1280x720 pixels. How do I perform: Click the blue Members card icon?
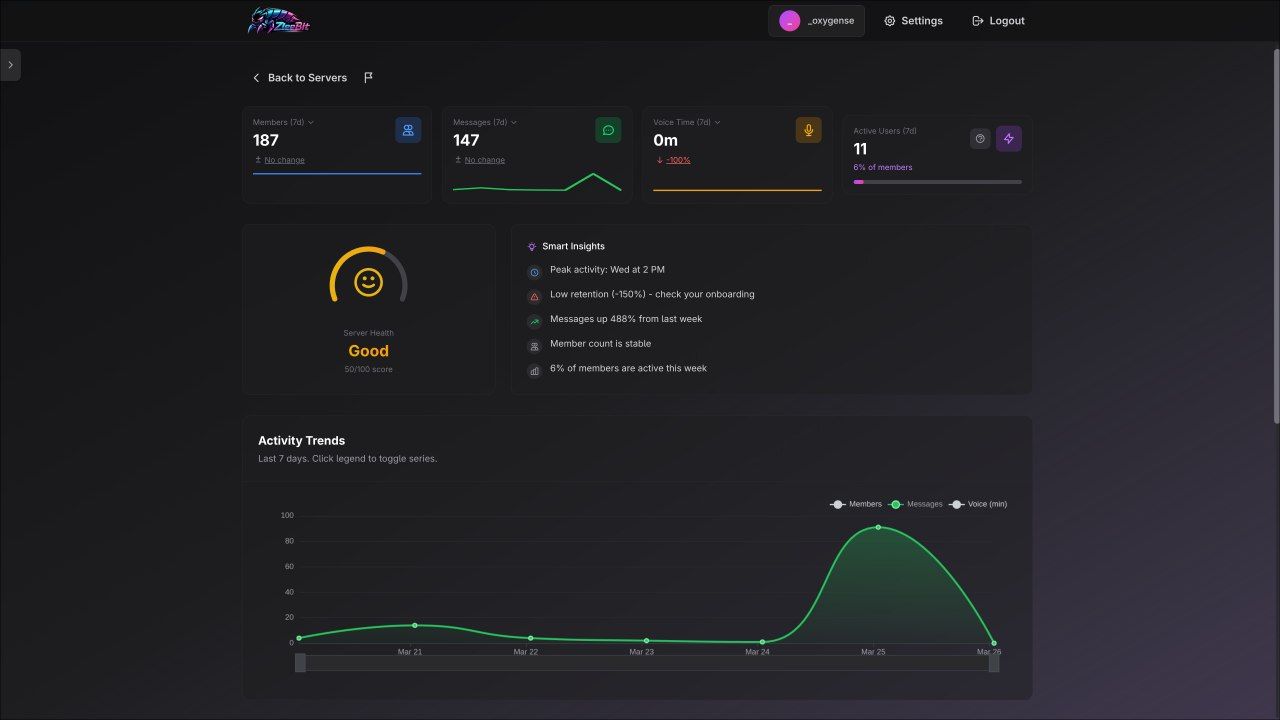point(408,130)
